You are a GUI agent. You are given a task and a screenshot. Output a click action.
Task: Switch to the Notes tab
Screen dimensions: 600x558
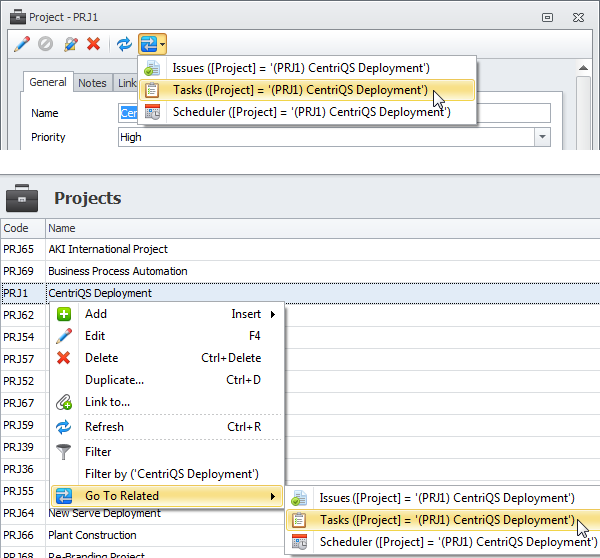[x=92, y=84]
